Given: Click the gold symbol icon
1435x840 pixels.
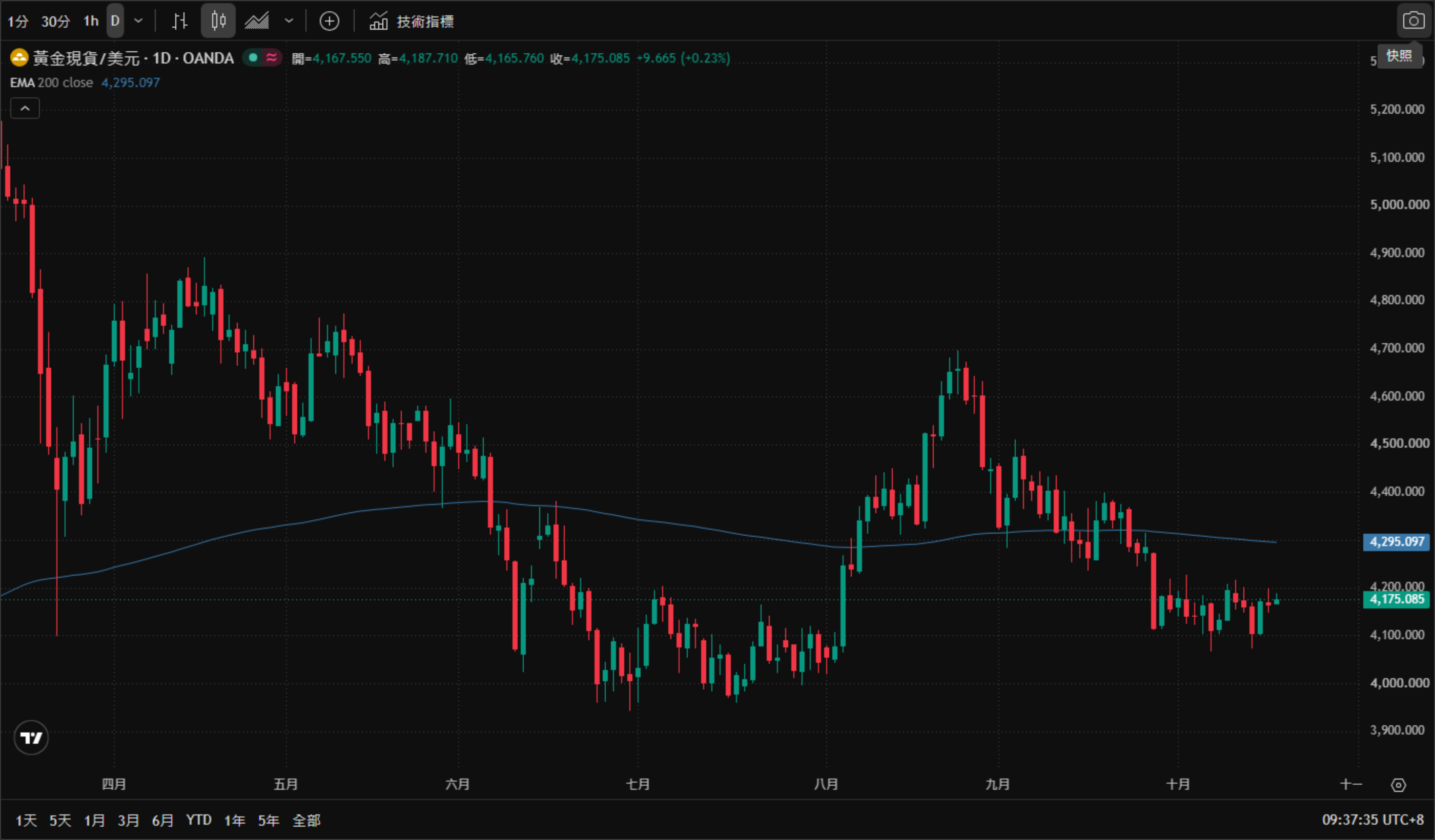Looking at the screenshot, I should pos(19,58).
